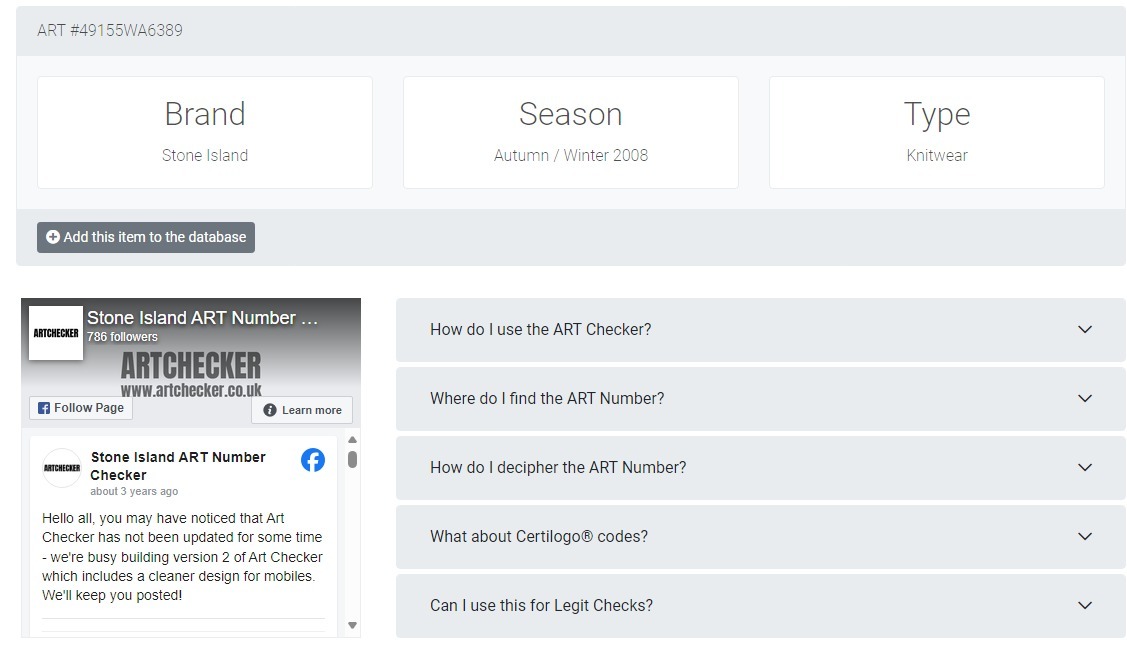Expand Can I use this for Legit Checks

tap(760, 606)
